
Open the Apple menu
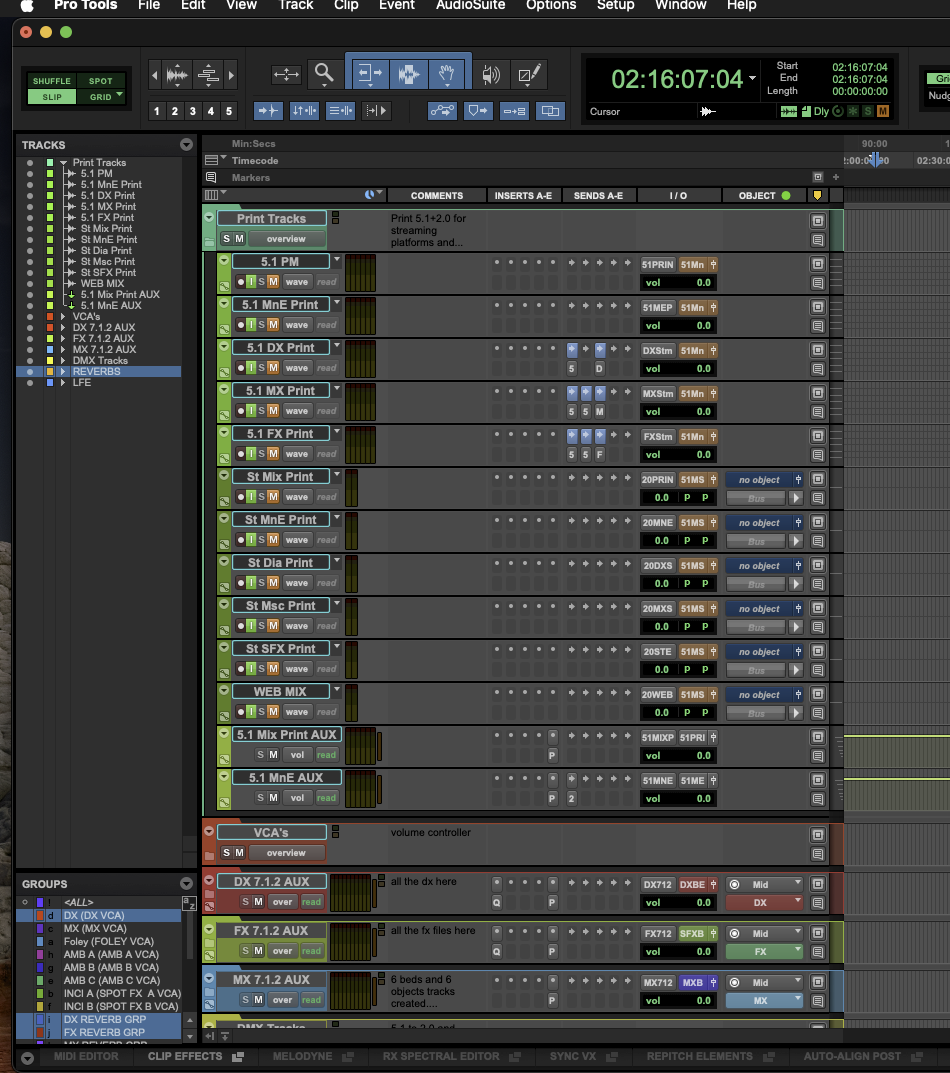click(x=27, y=5)
